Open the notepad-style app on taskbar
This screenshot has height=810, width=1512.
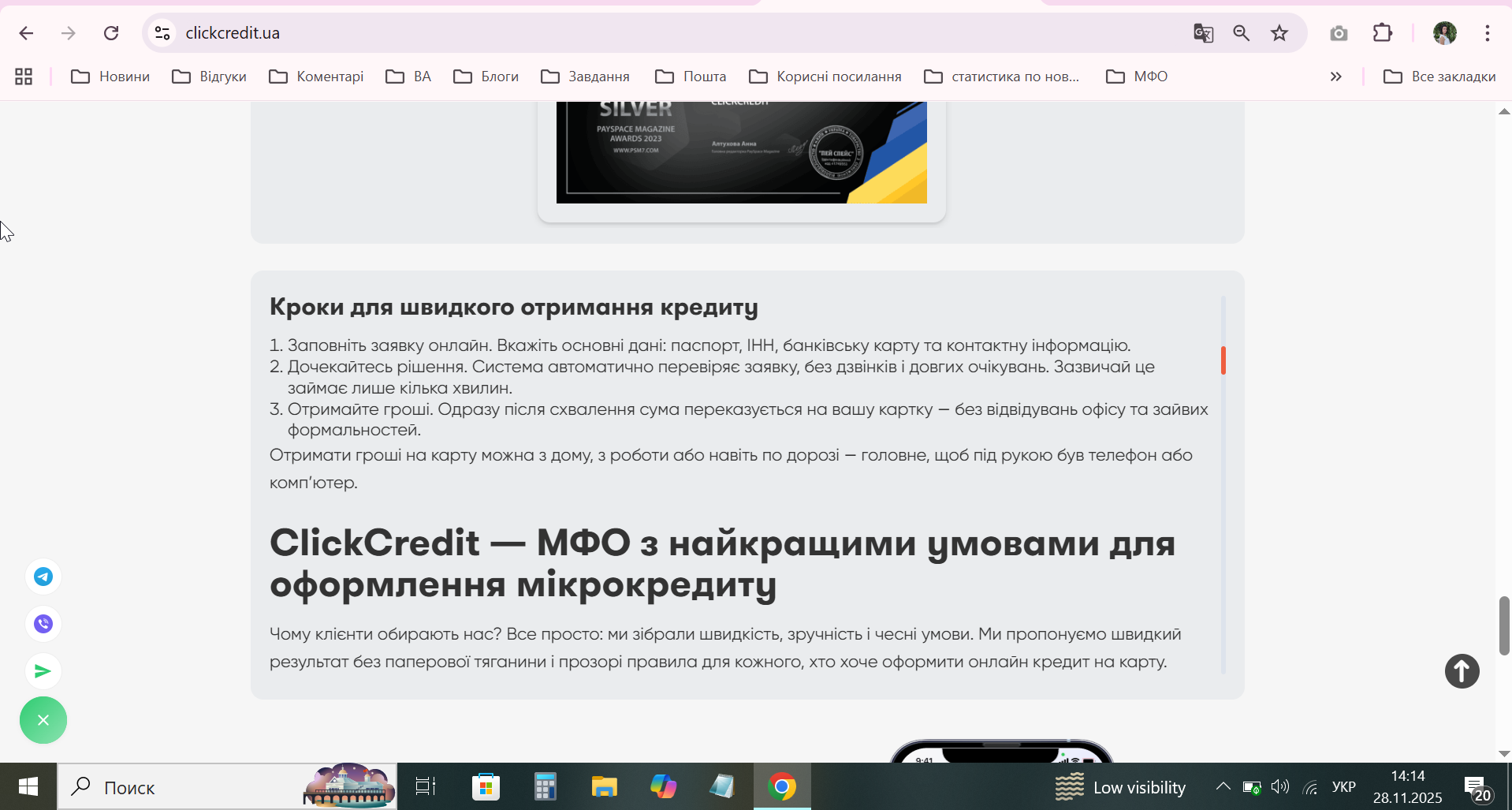point(722,786)
